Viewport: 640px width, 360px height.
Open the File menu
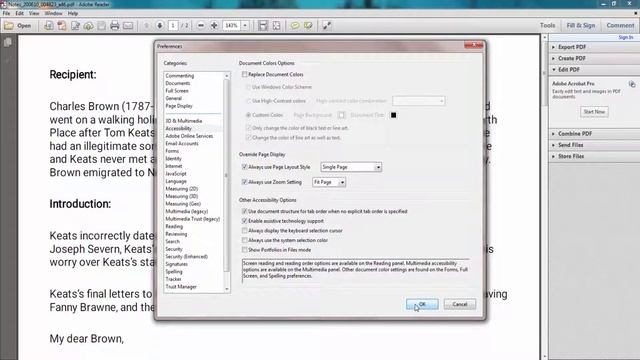[6, 13]
